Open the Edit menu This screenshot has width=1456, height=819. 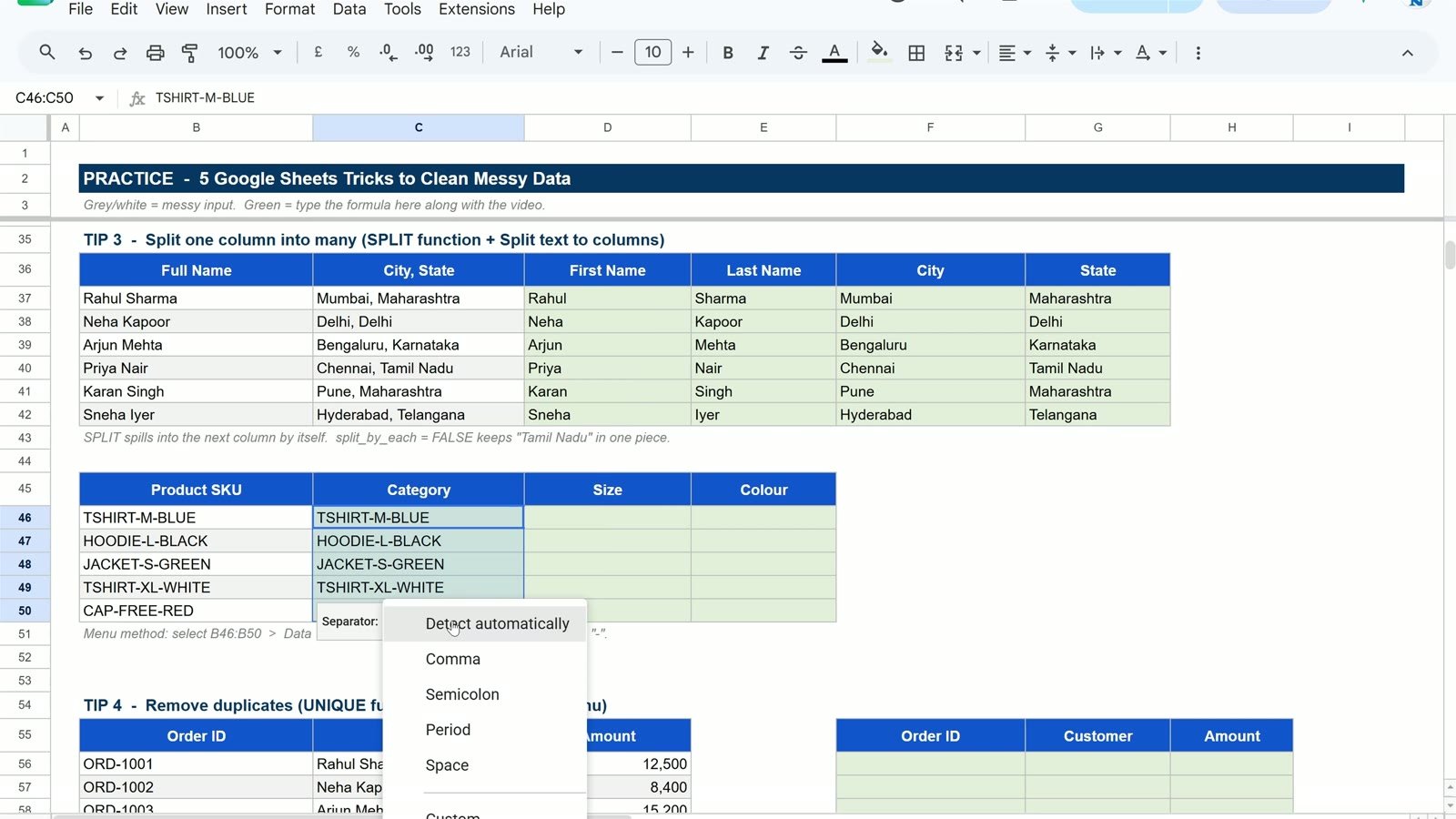click(x=124, y=9)
